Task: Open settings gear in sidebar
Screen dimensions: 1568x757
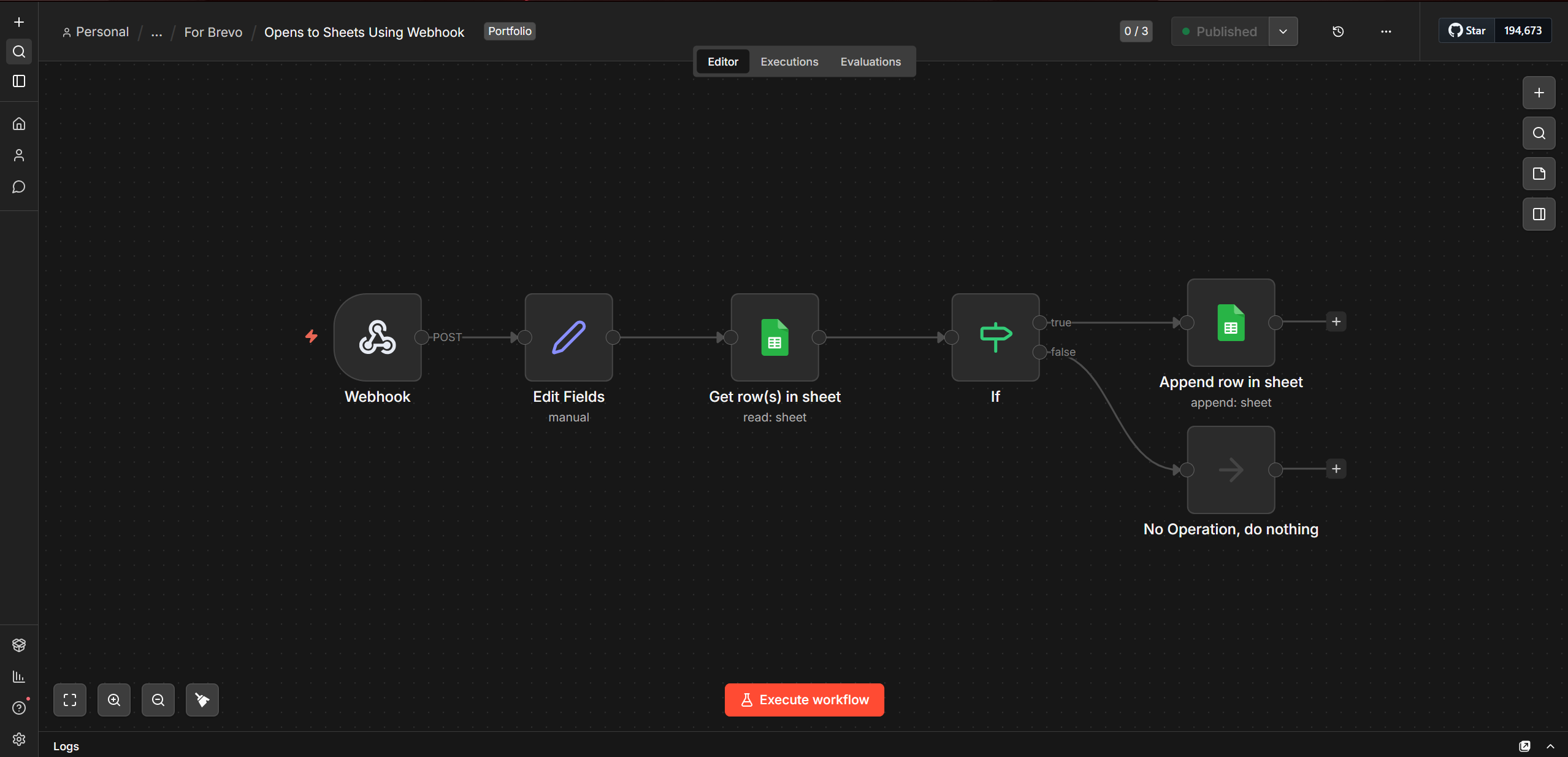Action: coord(19,739)
